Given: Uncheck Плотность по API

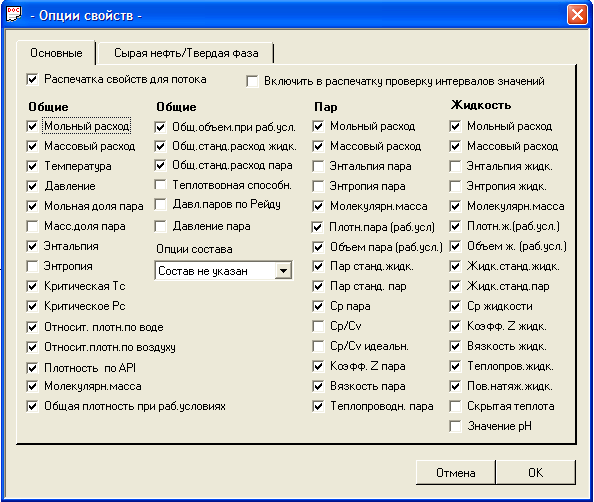Looking at the screenshot, I should 33,368.
